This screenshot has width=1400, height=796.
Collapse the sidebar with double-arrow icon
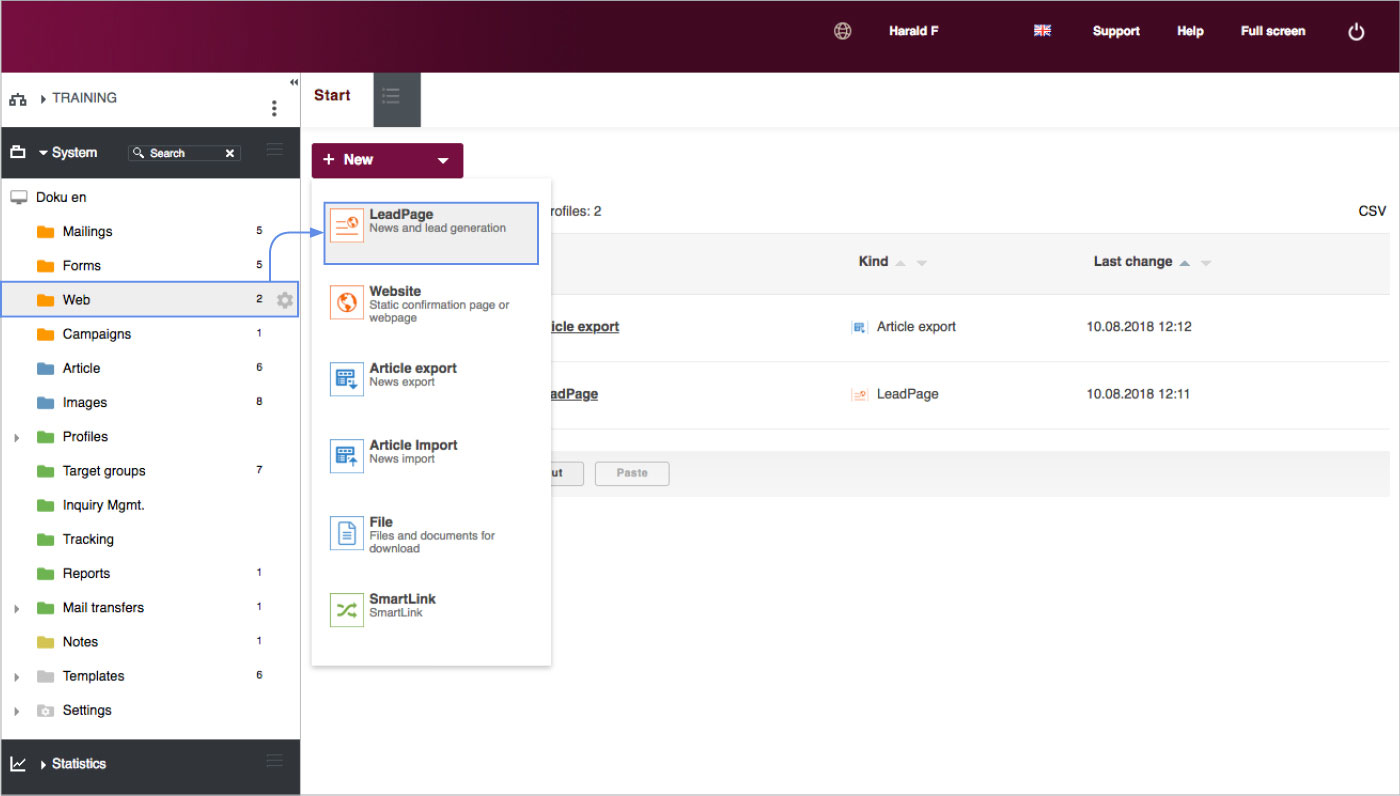tap(293, 82)
